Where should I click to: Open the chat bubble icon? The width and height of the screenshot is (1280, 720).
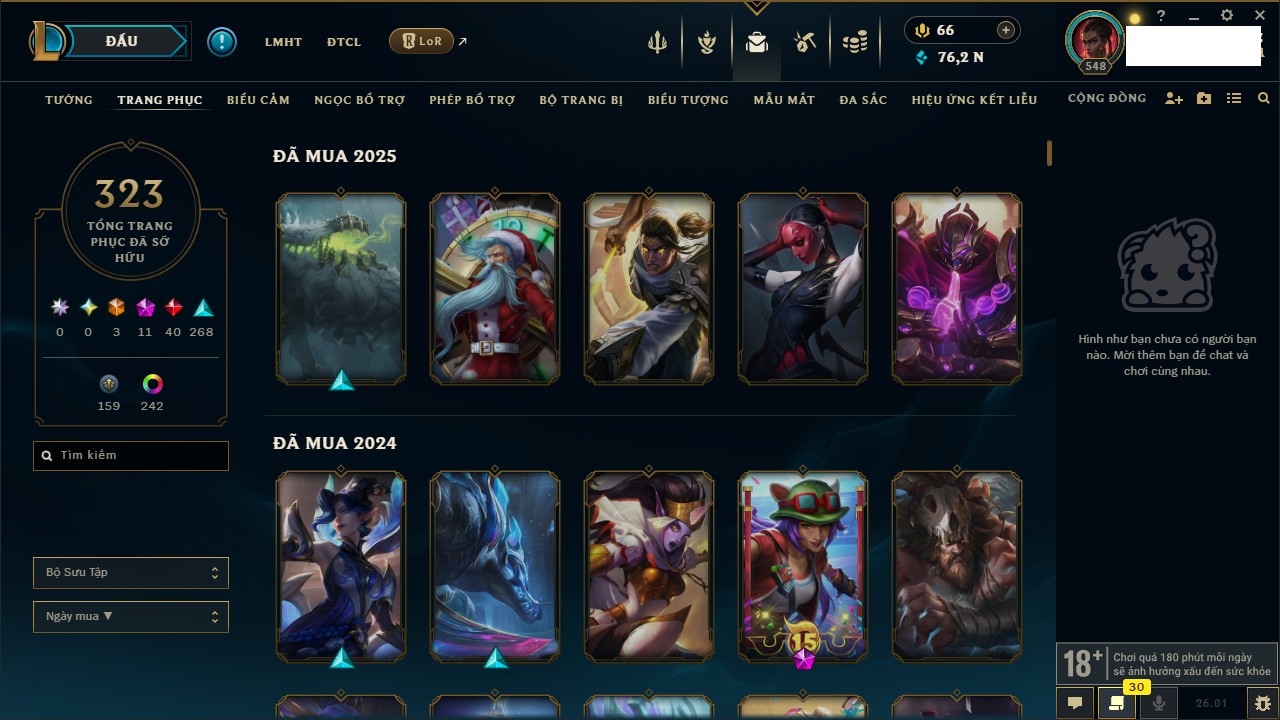(x=1075, y=703)
